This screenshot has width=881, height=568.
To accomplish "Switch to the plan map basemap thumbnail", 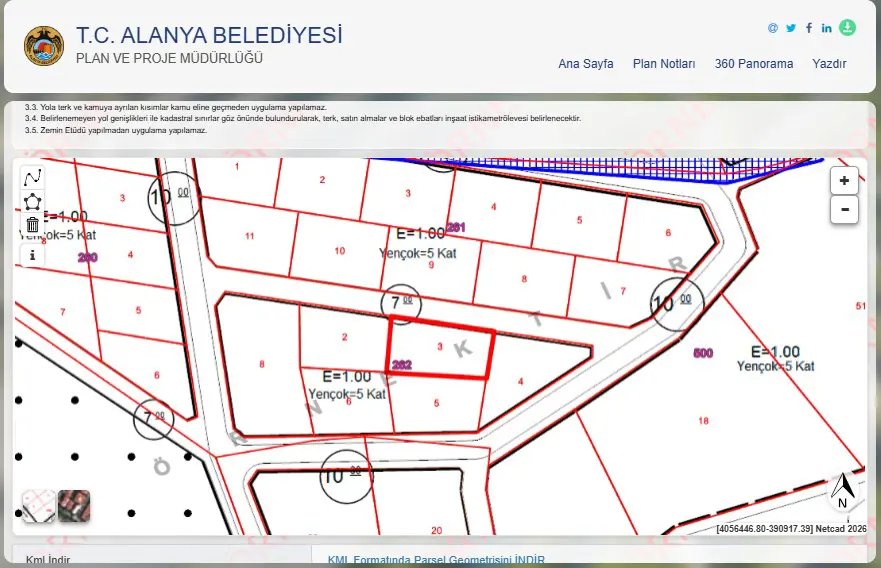I will [39, 506].
